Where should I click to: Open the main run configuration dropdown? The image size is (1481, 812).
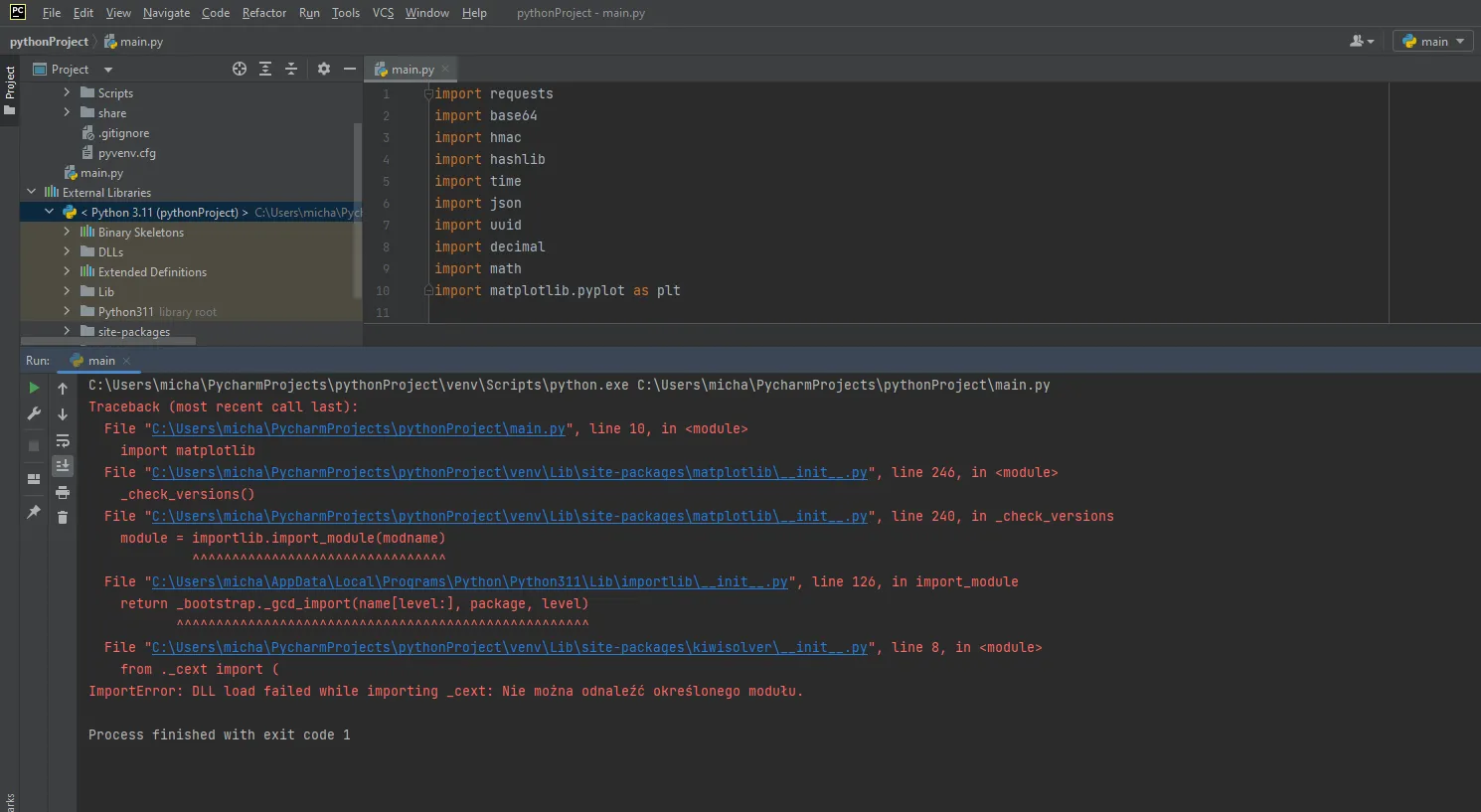click(1433, 41)
